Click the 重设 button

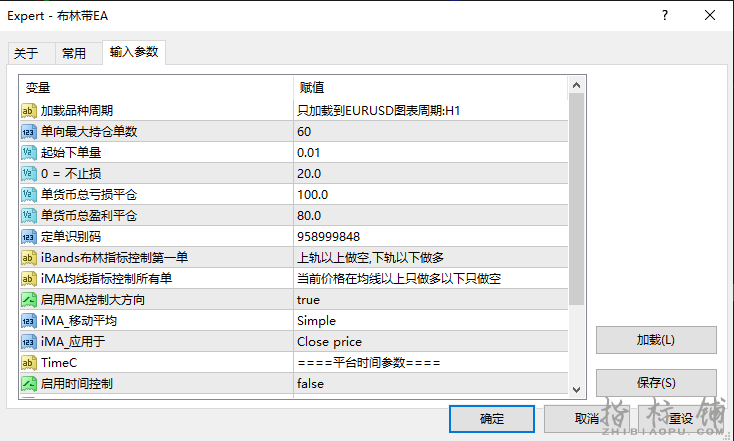pos(681,419)
